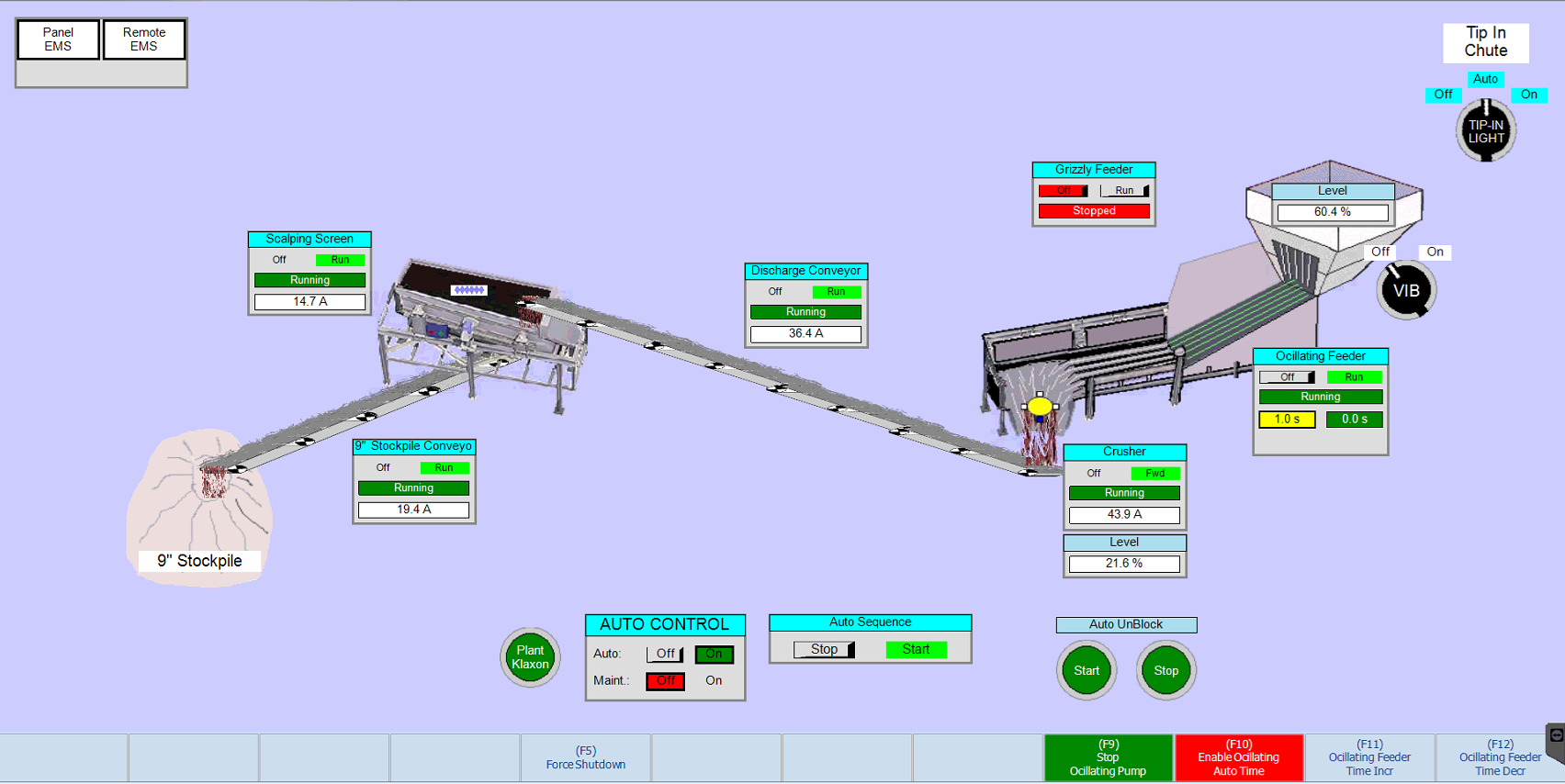Turn Scalping Screen Off
Viewport: 1565px width, 784px height.
tap(279, 260)
